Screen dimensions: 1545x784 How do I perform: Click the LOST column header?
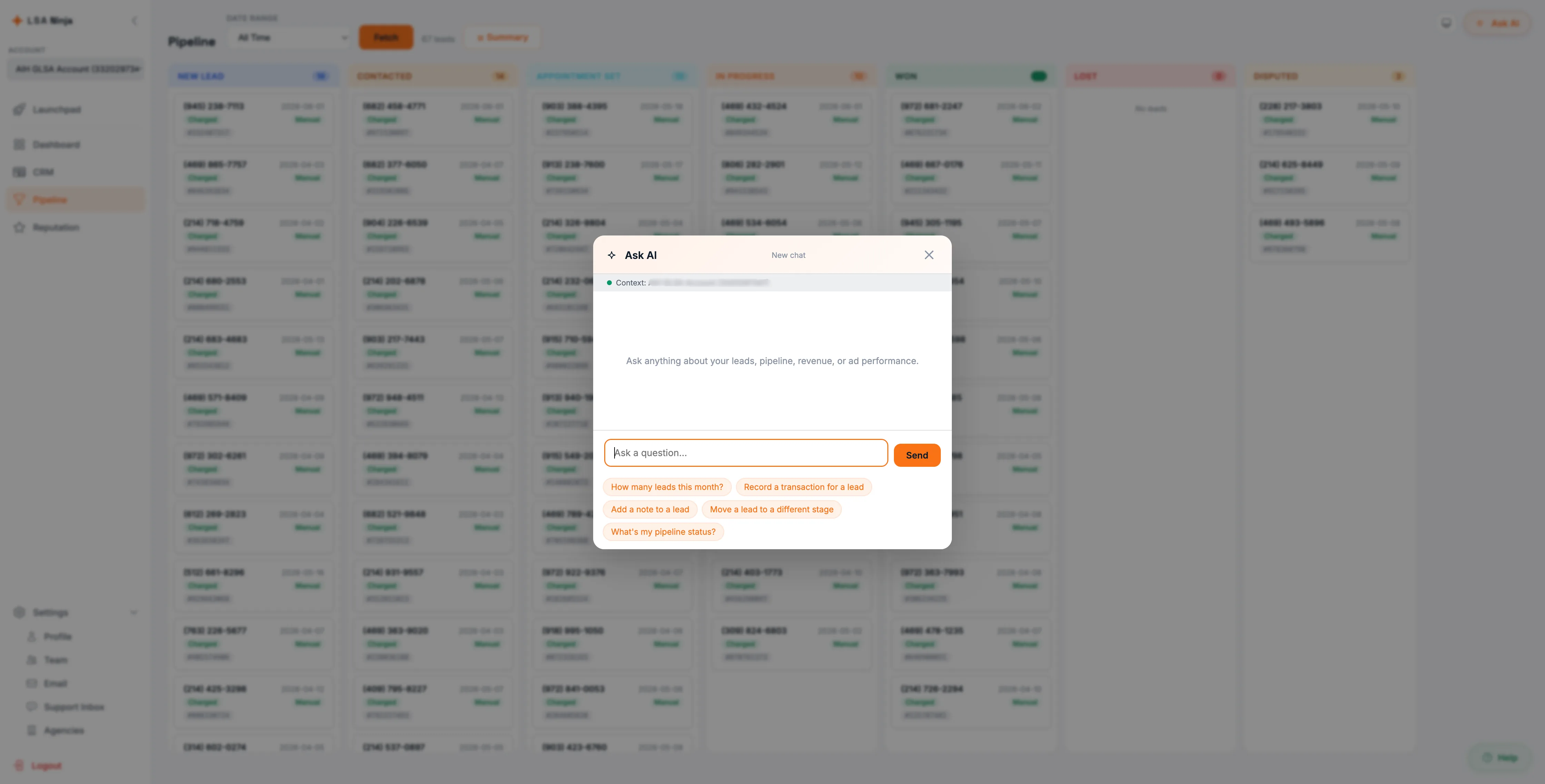tap(1150, 76)
